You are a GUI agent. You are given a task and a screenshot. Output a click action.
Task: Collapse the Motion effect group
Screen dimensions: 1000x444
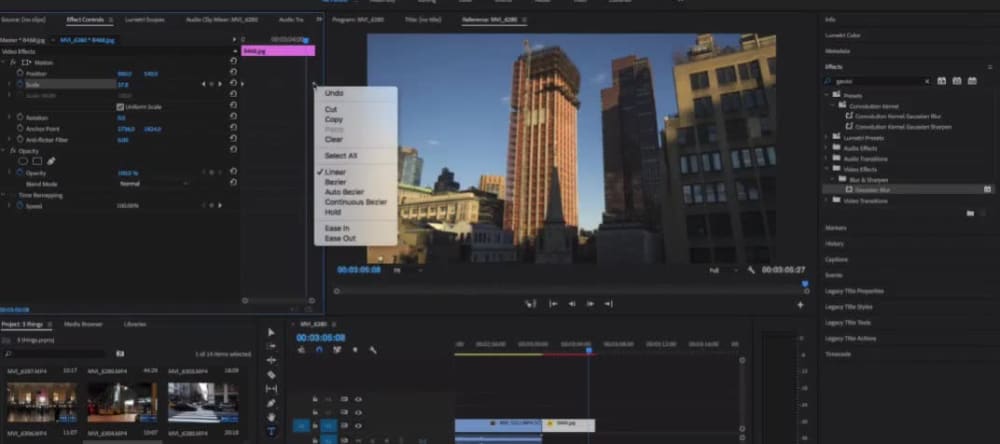coord(4,63)
